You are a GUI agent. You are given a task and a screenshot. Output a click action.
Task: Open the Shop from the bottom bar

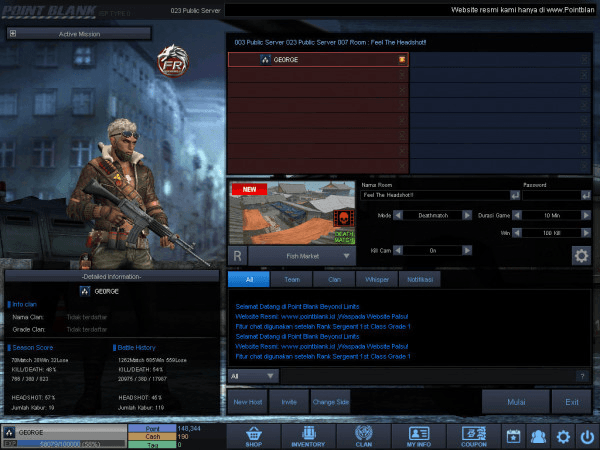(253, 436)
